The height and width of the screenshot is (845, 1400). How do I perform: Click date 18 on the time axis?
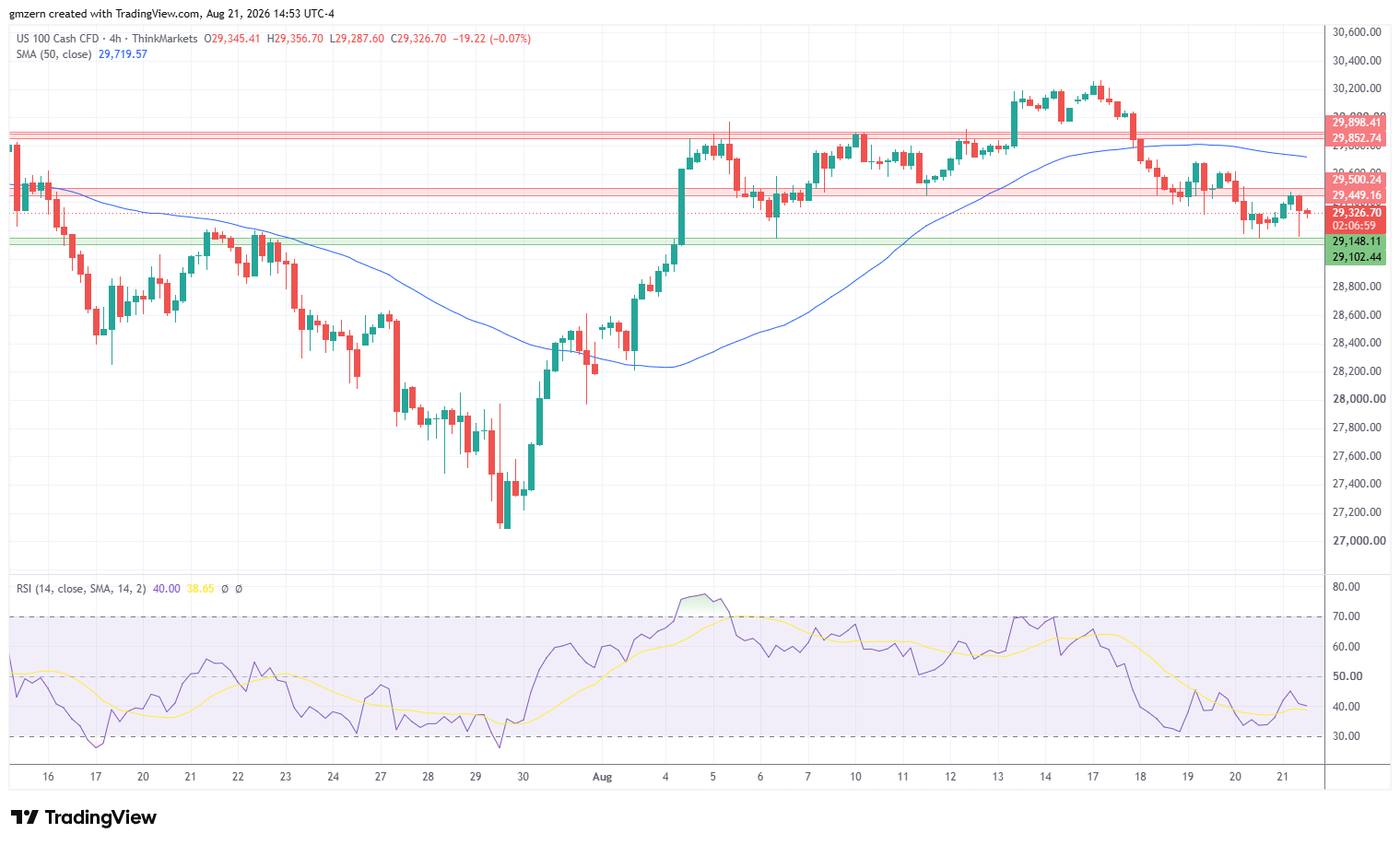(x=1140, y=777)
